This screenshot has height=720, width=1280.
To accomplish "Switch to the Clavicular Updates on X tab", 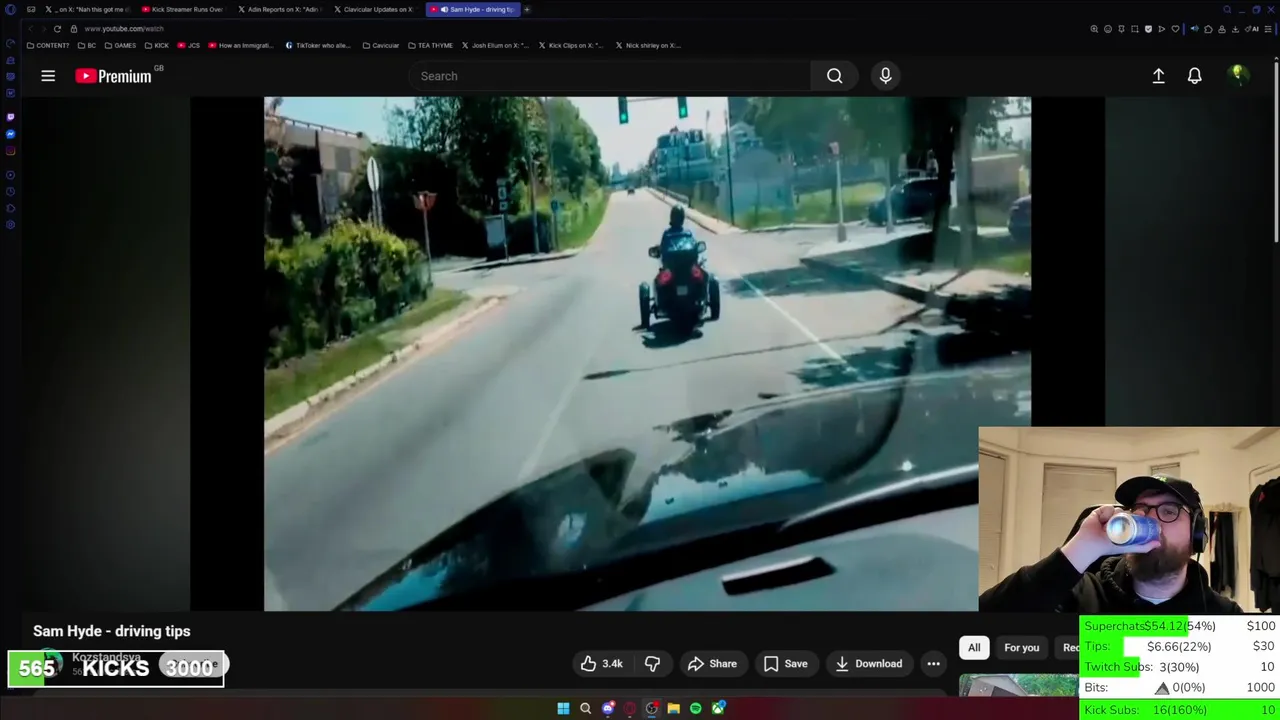I will click(x=374, y=9).
